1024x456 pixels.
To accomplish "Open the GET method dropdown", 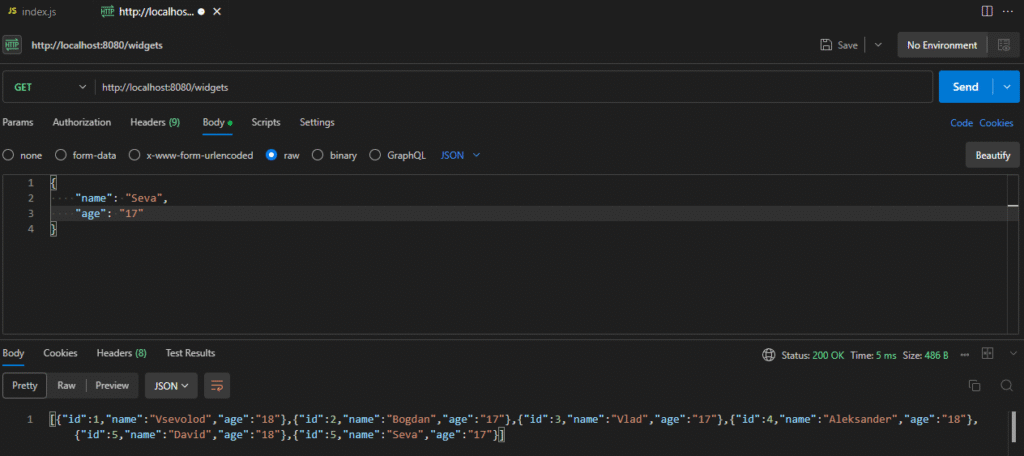I will [48, 87].
